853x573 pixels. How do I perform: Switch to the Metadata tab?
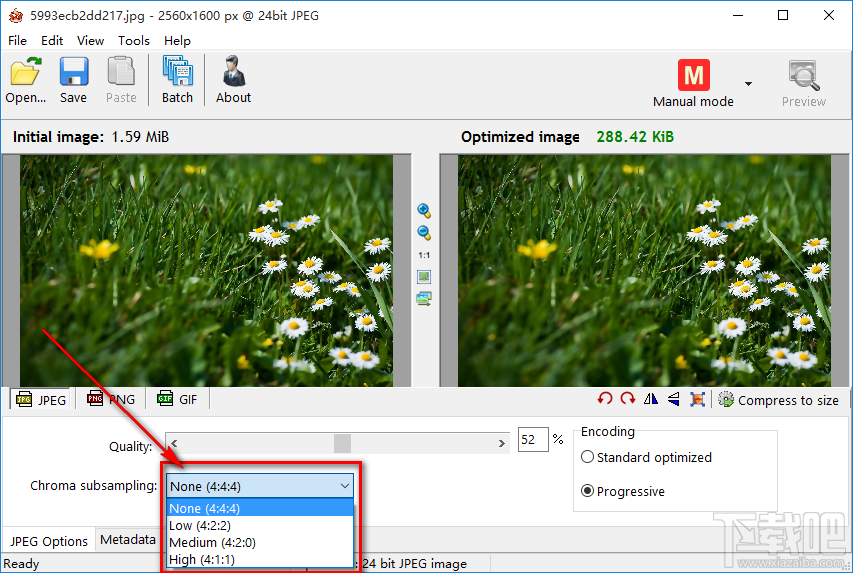point(128,540)
